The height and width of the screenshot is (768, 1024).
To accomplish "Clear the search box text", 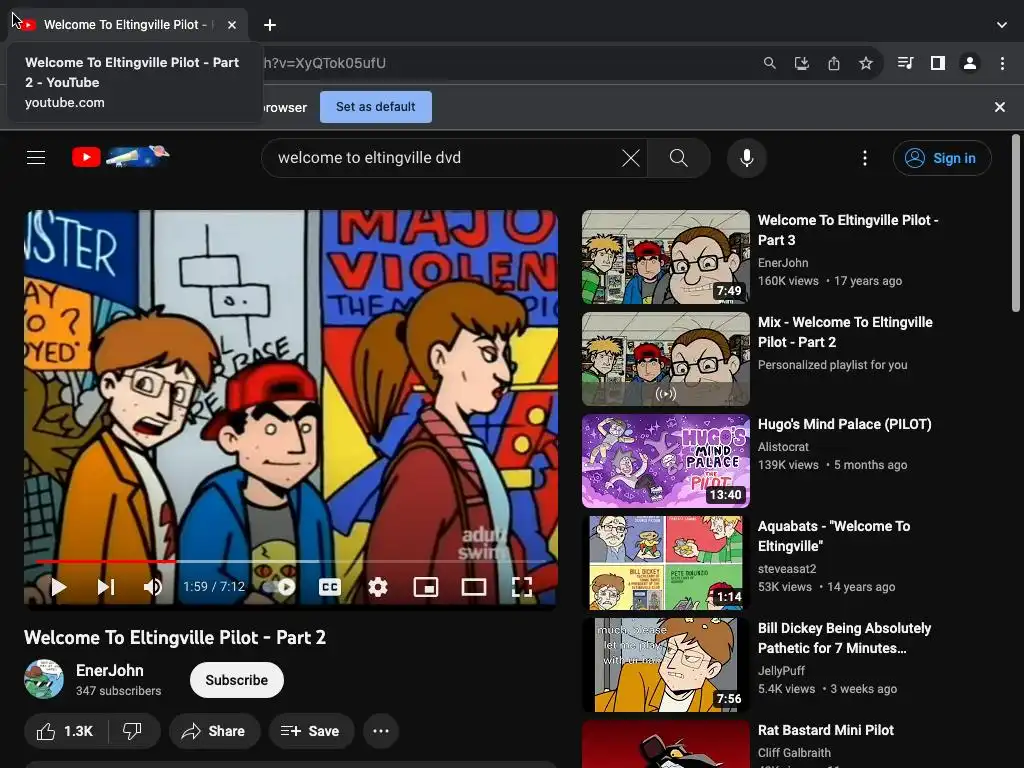I will click(x=631, y=158).
